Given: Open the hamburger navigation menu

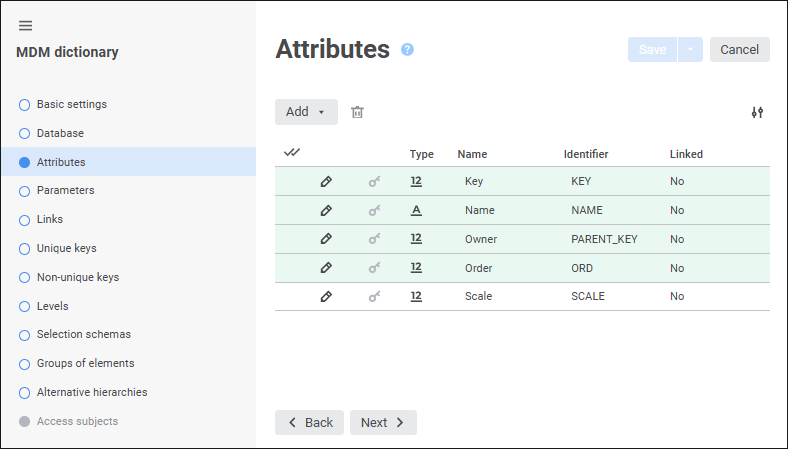Looking at the screenshot, I should tap(26, 26).
